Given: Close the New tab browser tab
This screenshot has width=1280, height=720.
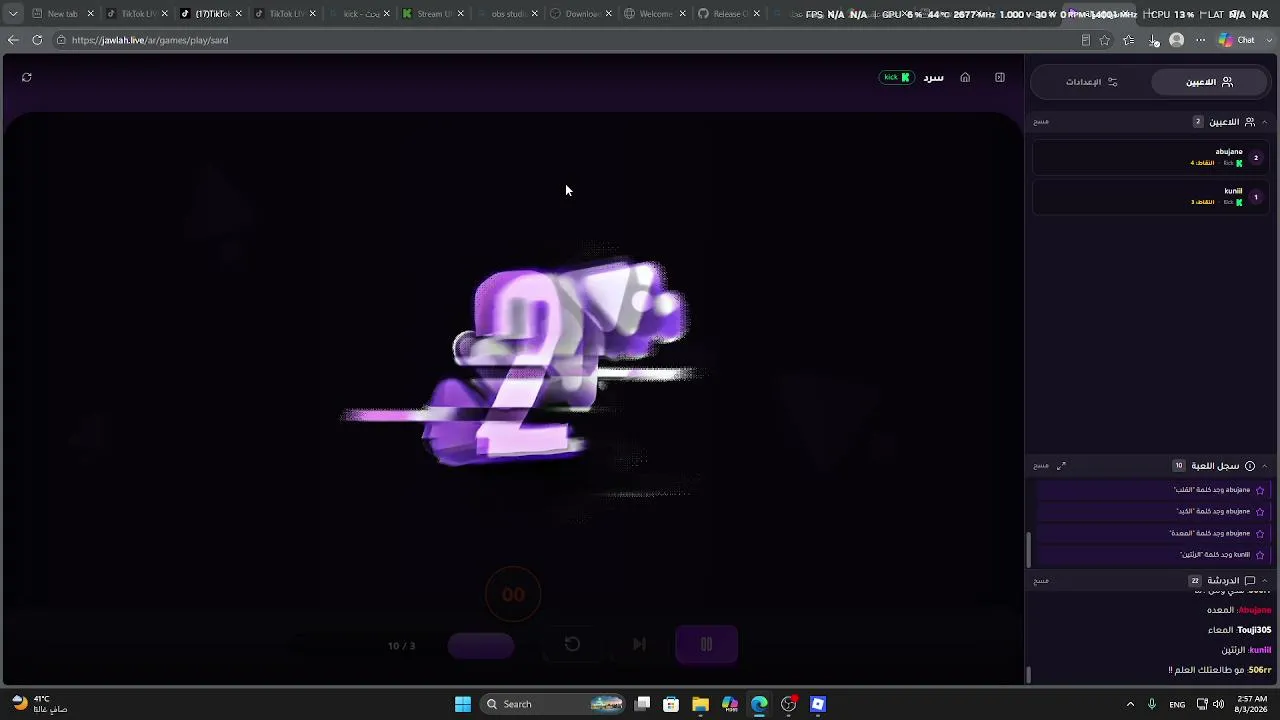Looking at the screenshot, I should tap(90, 14).
